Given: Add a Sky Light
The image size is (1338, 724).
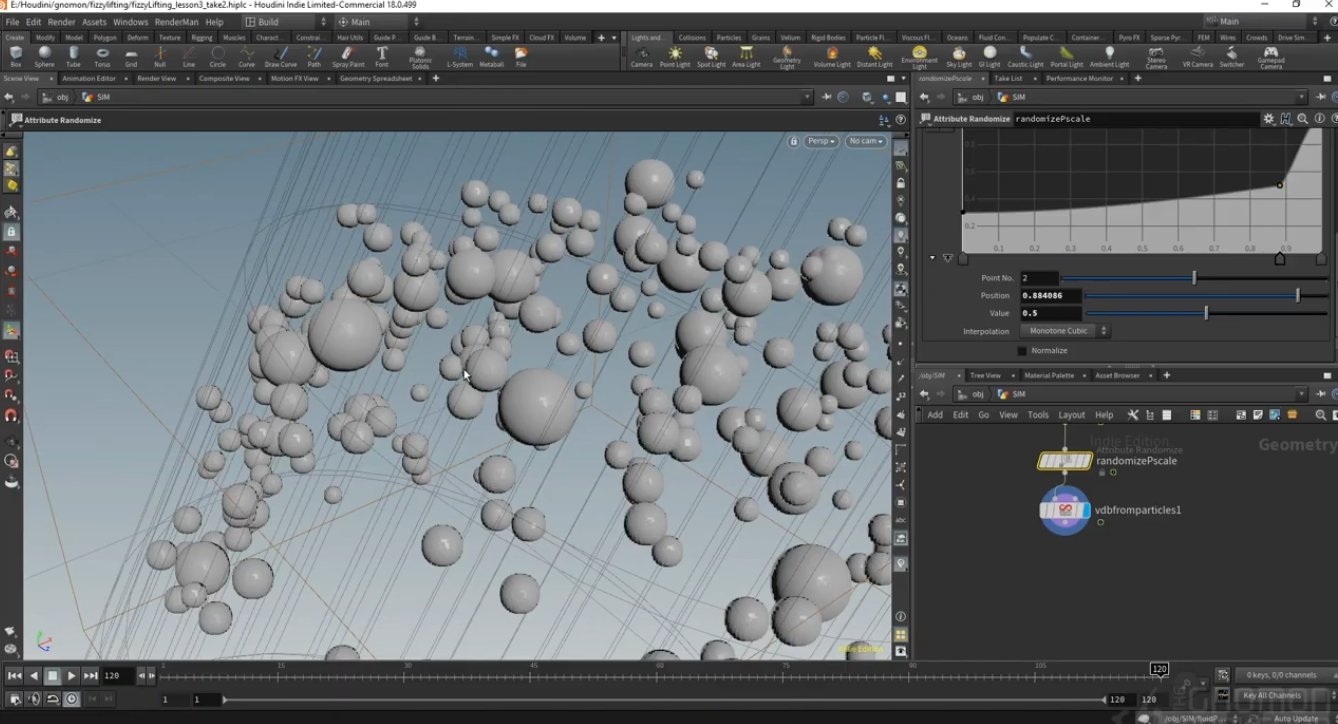Looking at the screenshot, I should pyautogui.click(x=959, y=57).
